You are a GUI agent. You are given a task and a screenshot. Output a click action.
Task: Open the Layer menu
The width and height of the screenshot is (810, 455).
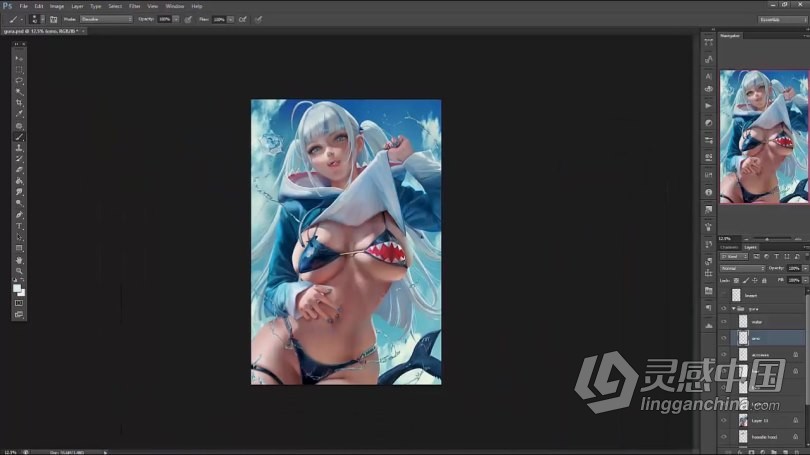click(77, 6)
